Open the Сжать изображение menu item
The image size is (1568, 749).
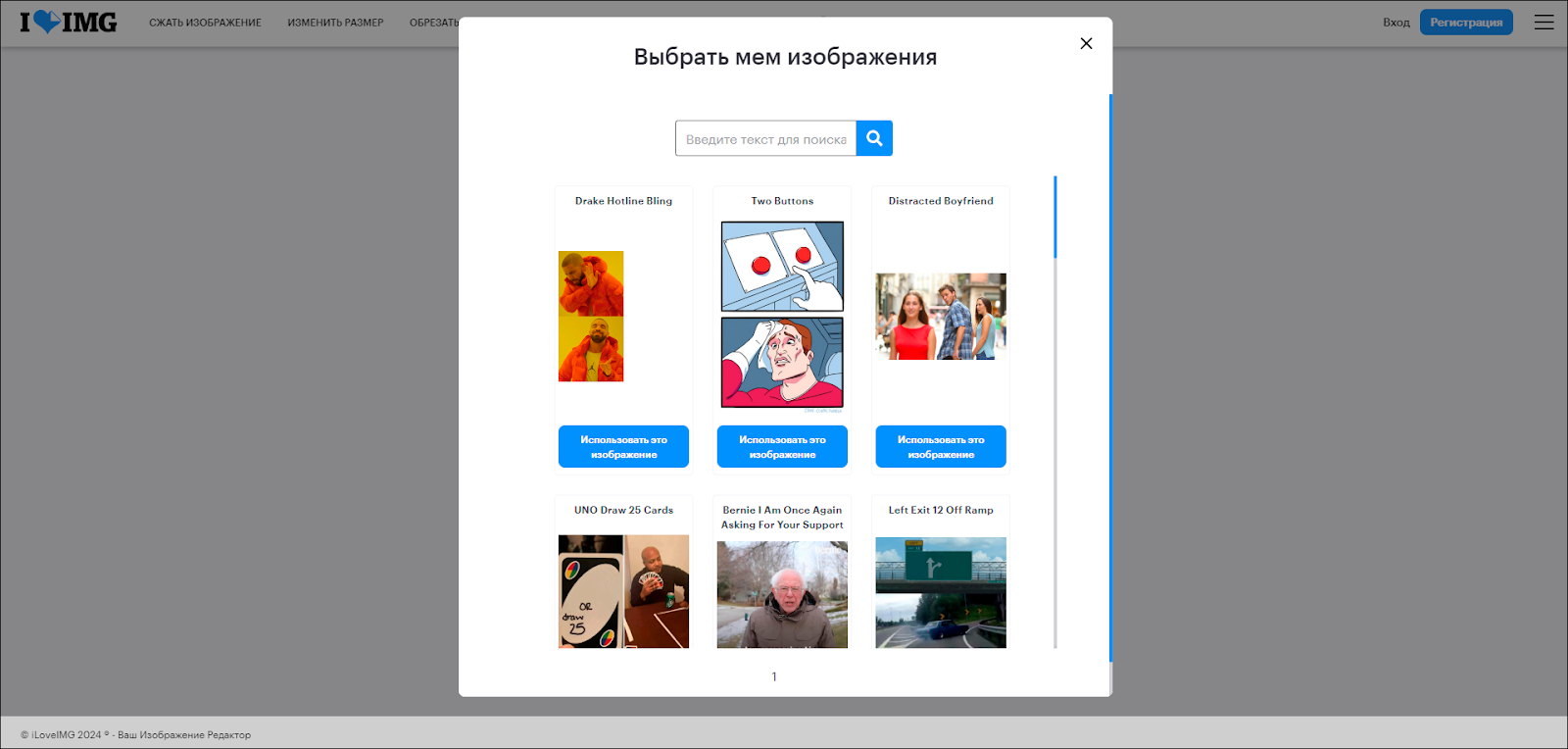[x=205, y=23]
